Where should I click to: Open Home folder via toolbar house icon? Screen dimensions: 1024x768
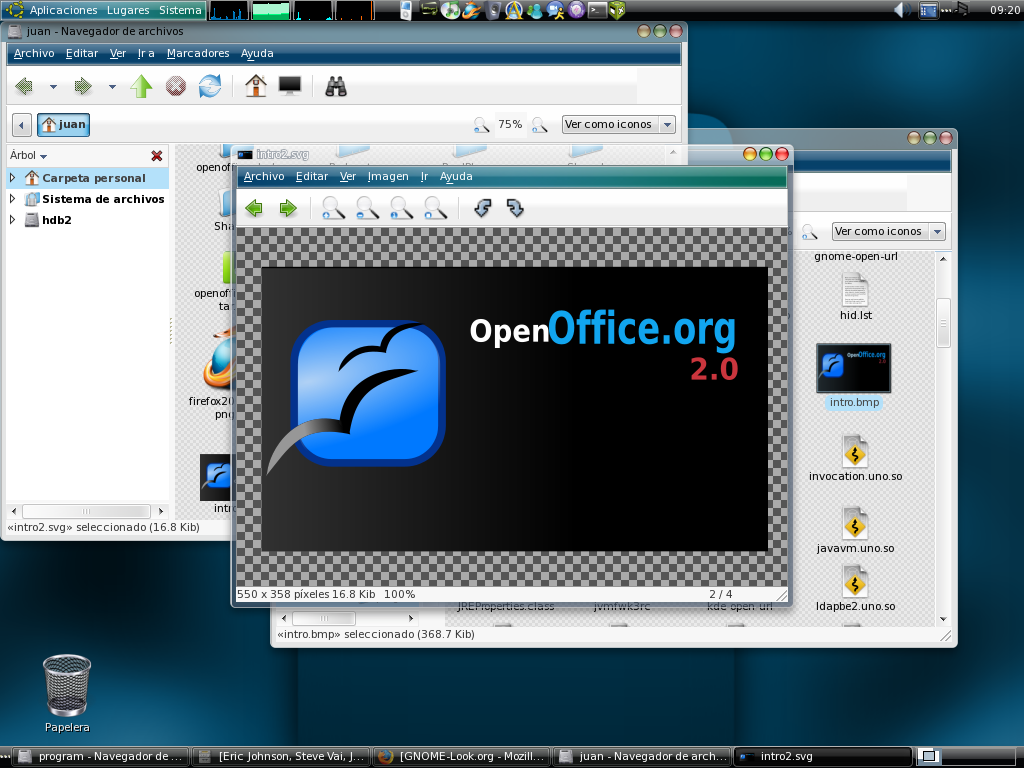pyautogui.click(x=256, y=86)
